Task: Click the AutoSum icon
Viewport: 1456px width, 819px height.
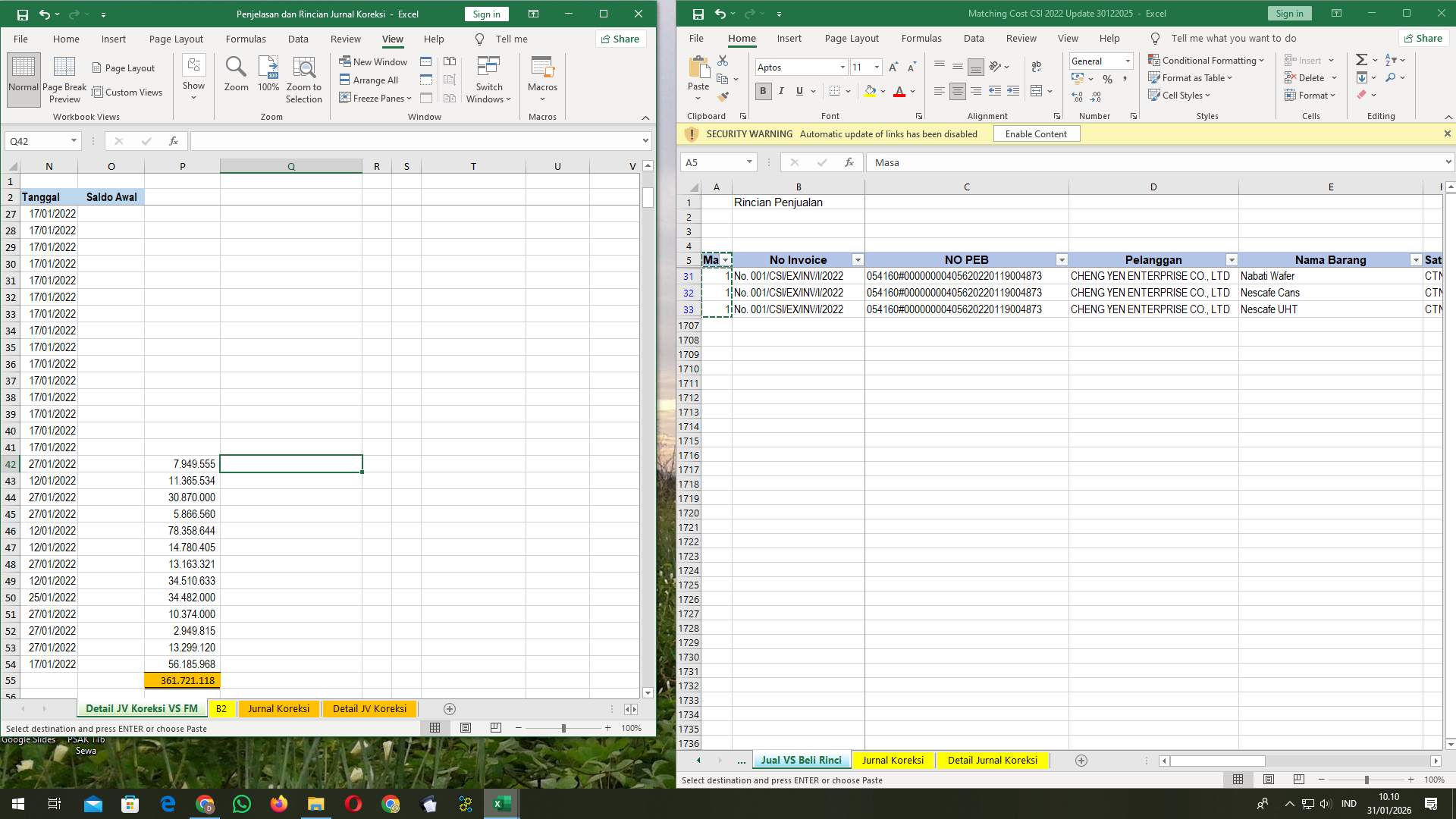Action: pyautogui.click(x=1361, y=58)
